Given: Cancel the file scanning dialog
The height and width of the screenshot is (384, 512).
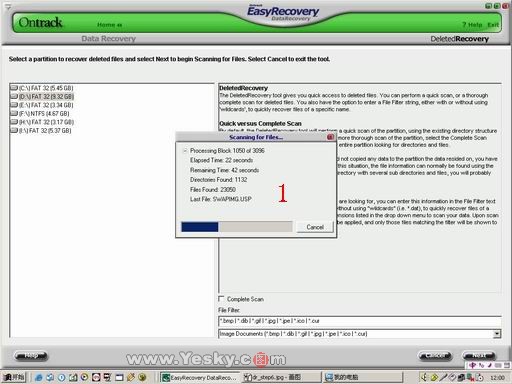Looking at the screenshot, I should [x=315, y=227].
